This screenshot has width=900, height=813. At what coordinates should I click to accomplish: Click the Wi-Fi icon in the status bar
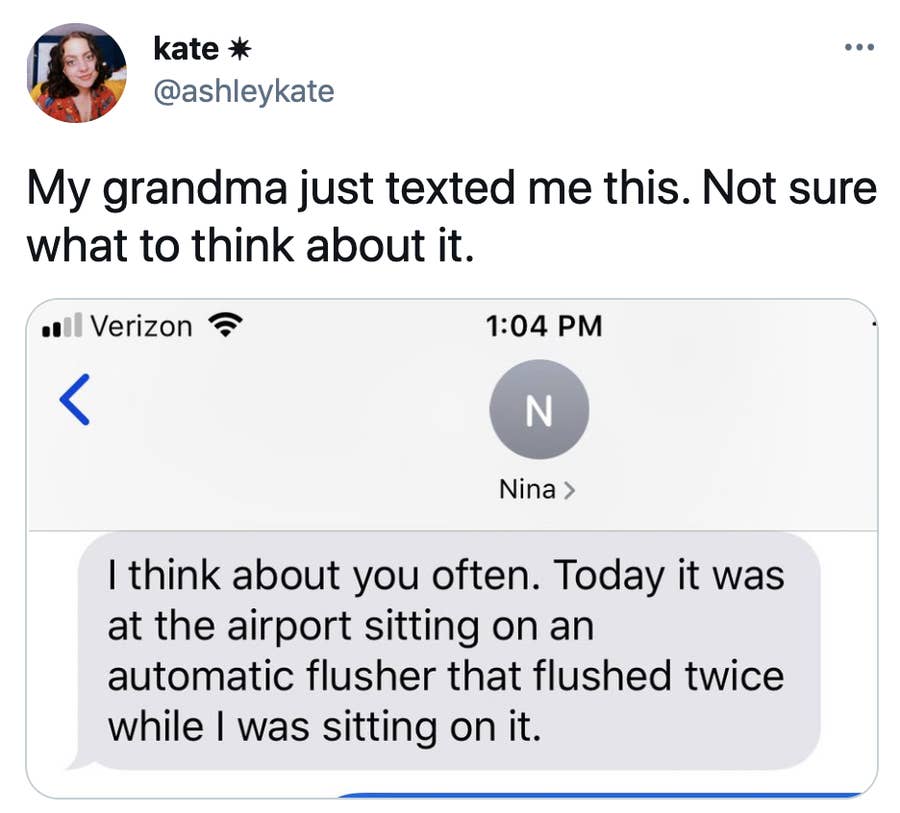click(x=228, y=324)
